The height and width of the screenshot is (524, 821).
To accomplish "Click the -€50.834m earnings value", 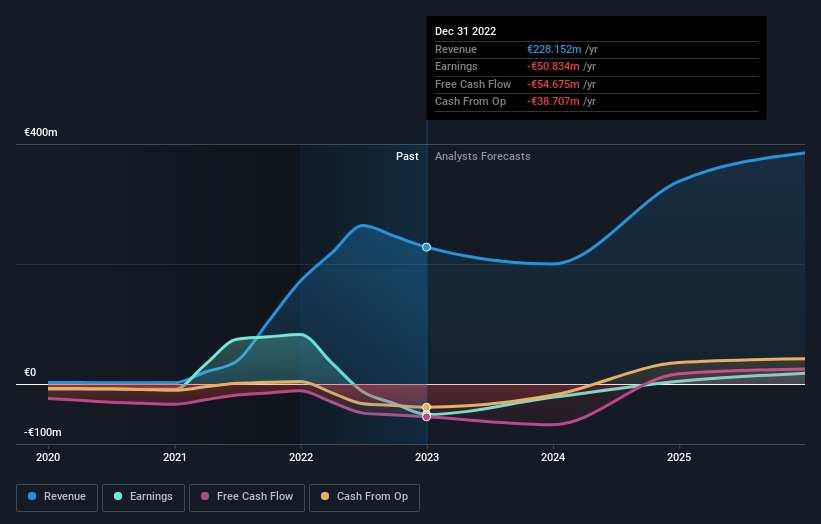I will 553,66.
